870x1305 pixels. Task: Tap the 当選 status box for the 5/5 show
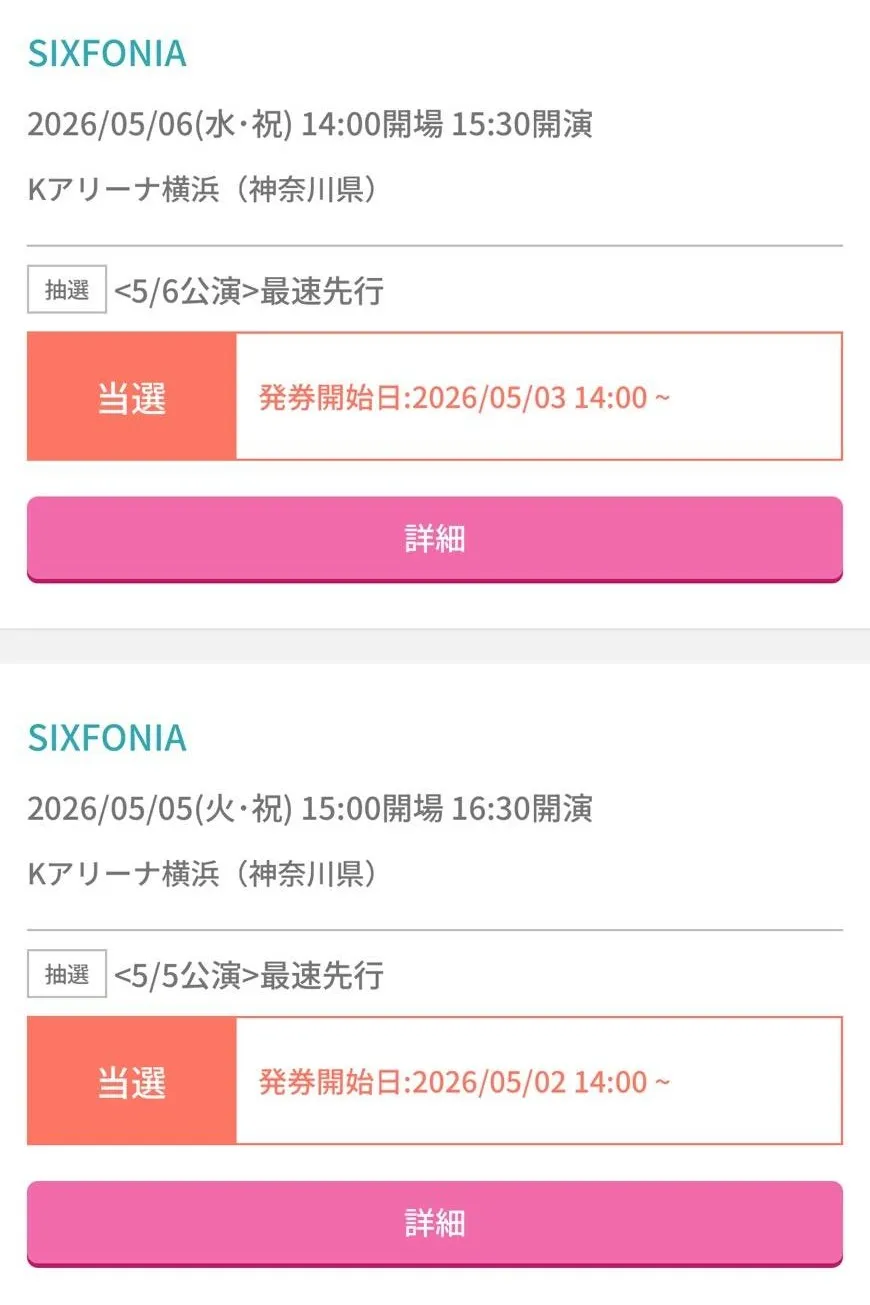coord(132,1081)
